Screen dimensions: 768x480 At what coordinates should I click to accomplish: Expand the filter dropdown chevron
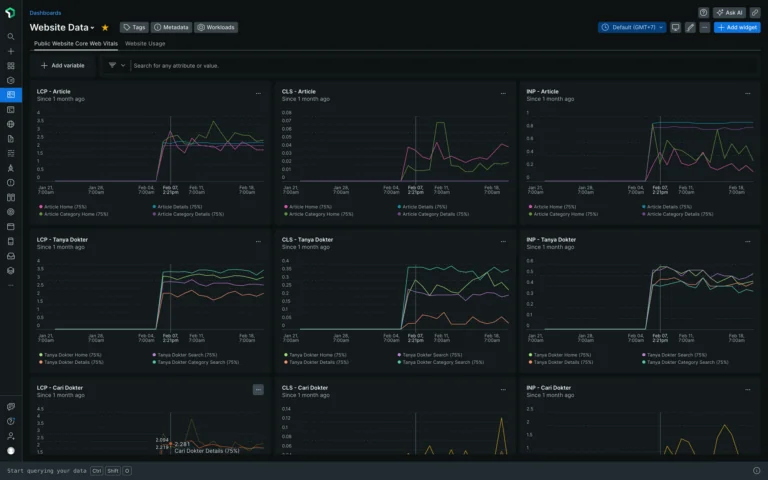(x=123, y=65)
